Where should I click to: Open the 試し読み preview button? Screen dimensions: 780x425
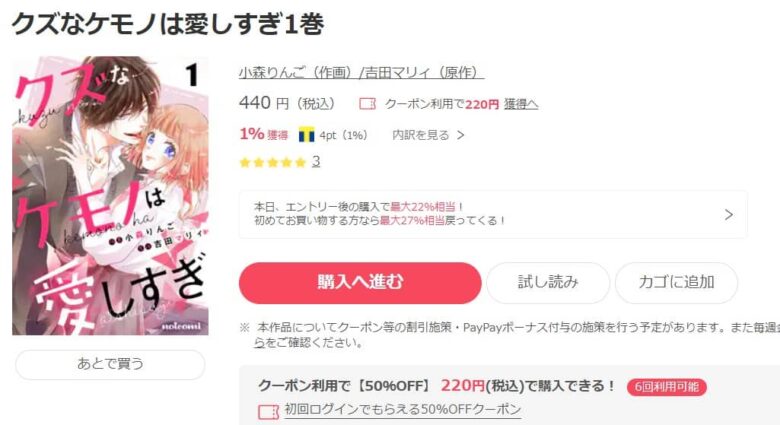[x=548, y=283]
